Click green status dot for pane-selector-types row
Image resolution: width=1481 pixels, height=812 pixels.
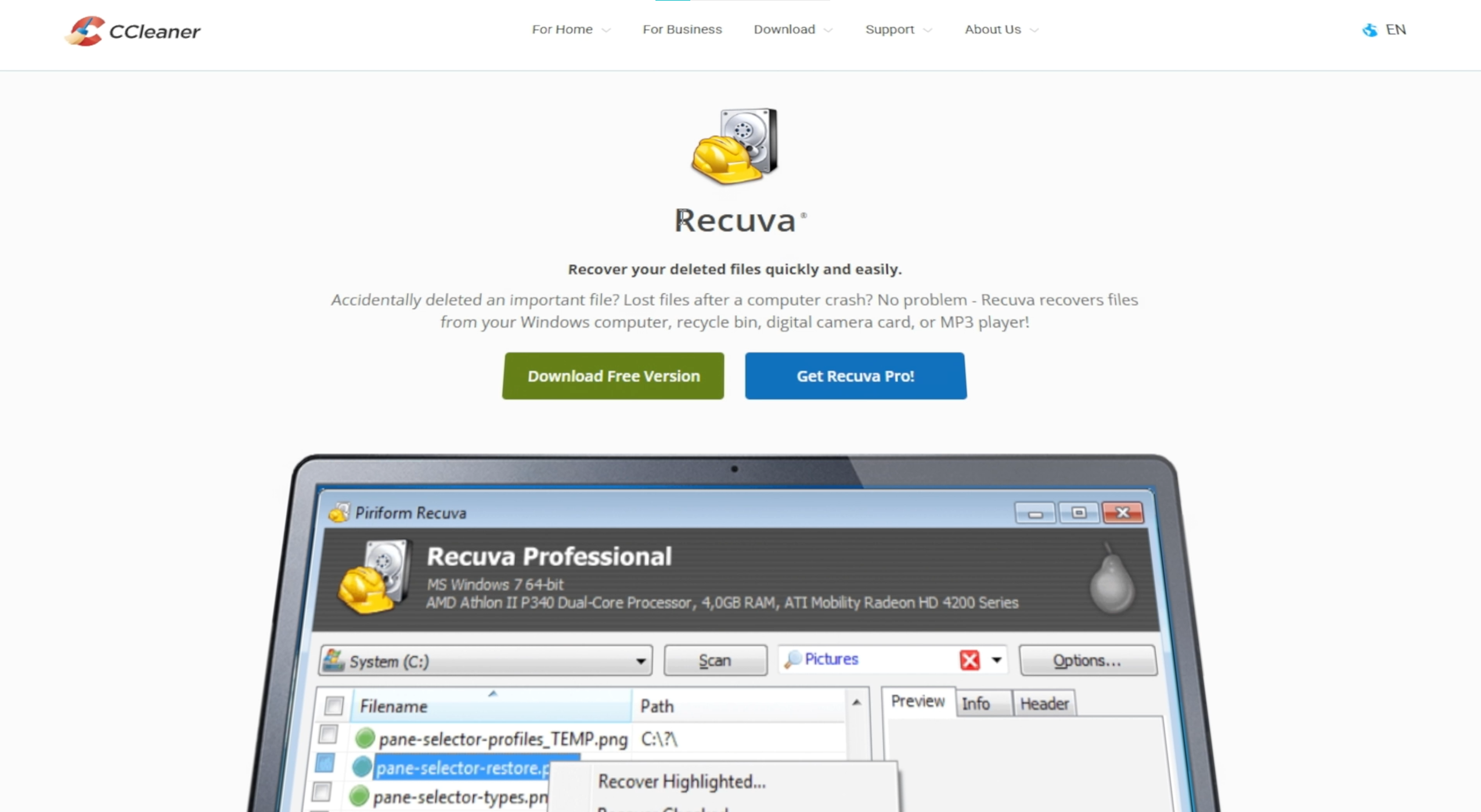(359, 796)
